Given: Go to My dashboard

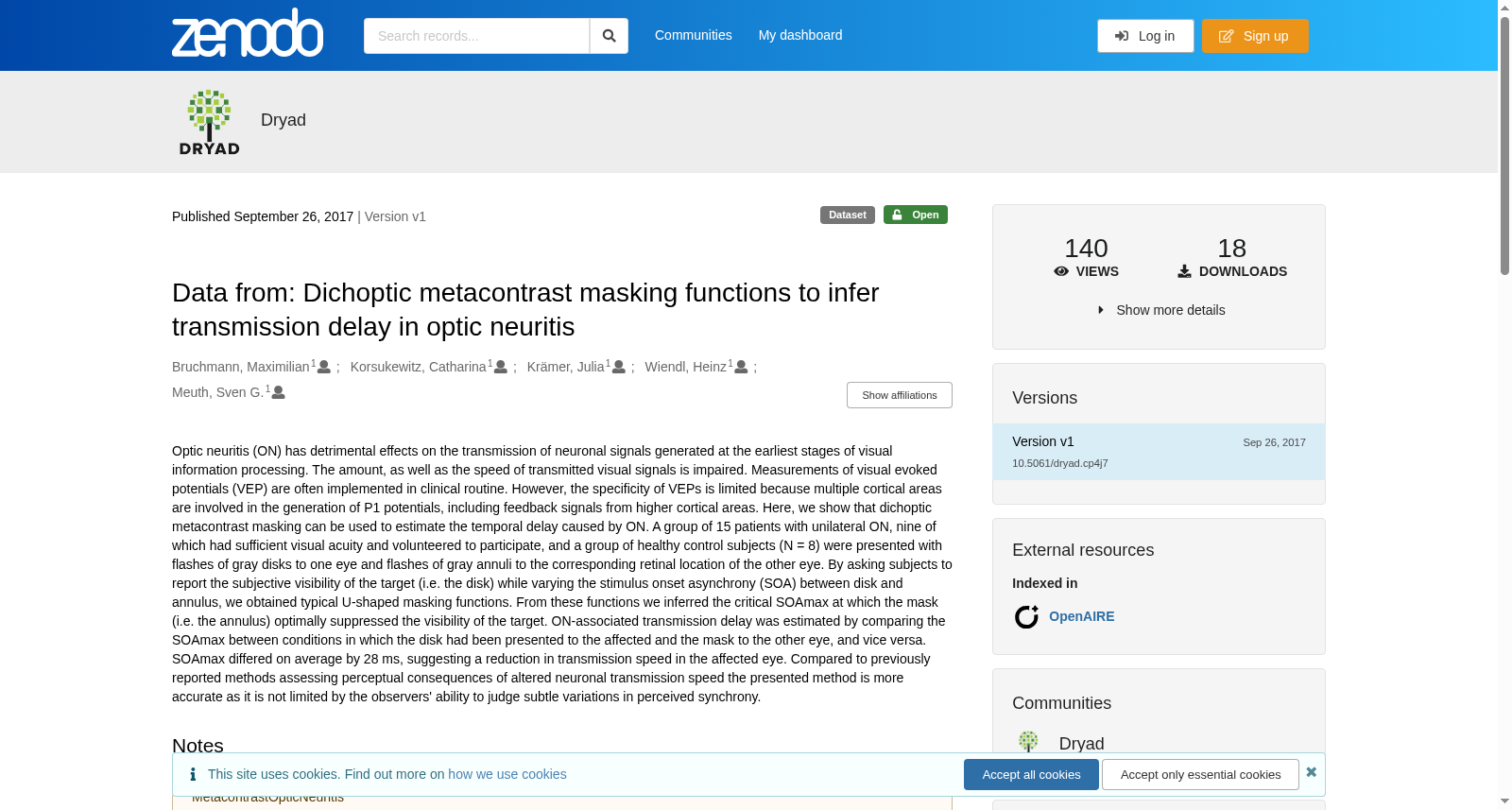Looking at the screenshot, I should click(x=800, y=35).
